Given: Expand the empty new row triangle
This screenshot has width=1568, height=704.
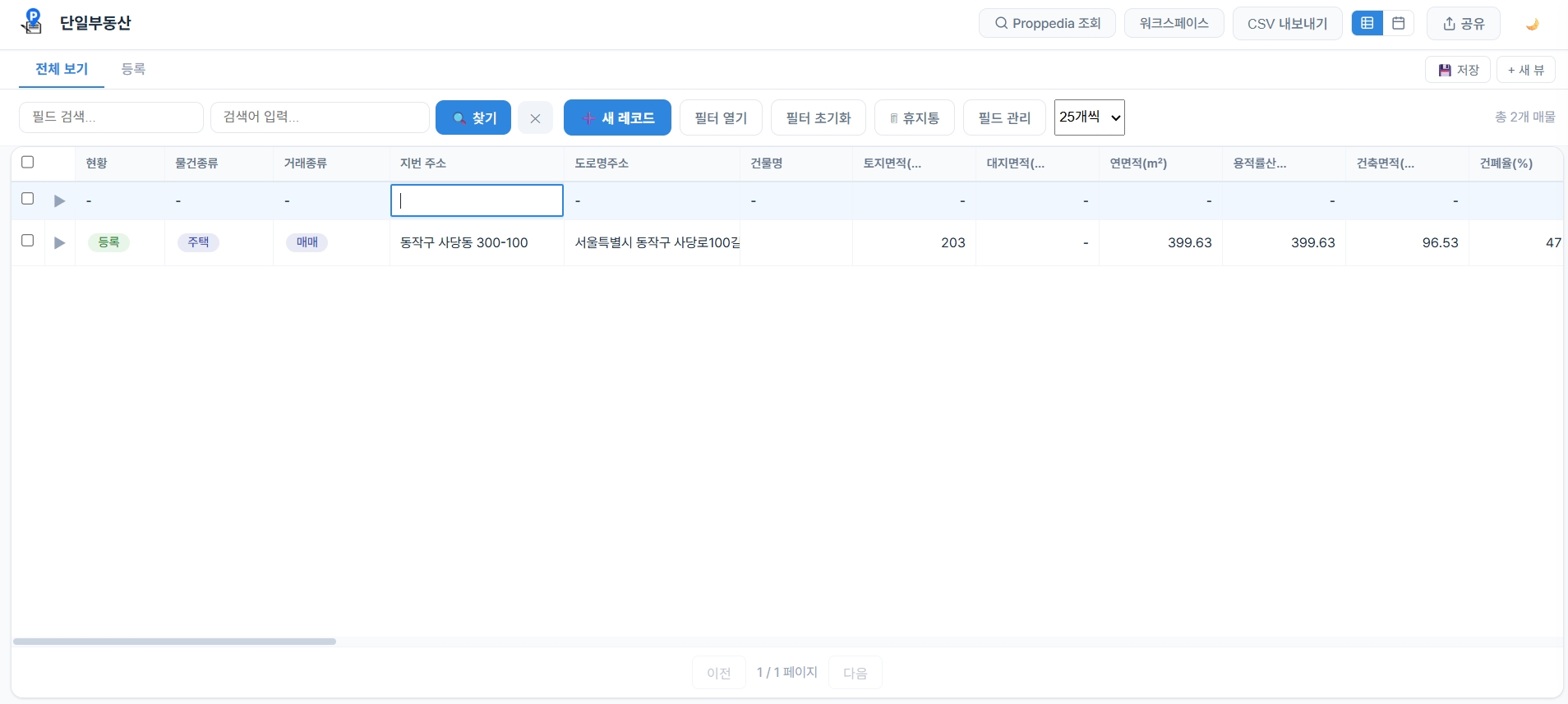Looking at the screenshot, I should 59,200.
